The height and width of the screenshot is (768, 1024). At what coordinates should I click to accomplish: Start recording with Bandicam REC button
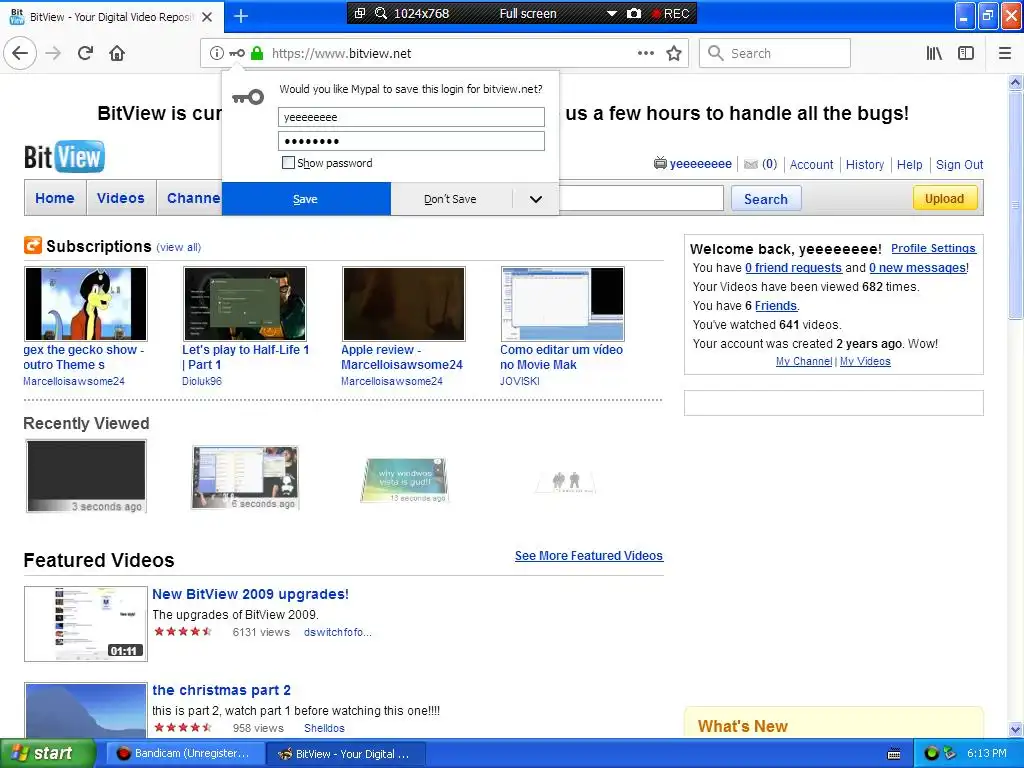671,13
